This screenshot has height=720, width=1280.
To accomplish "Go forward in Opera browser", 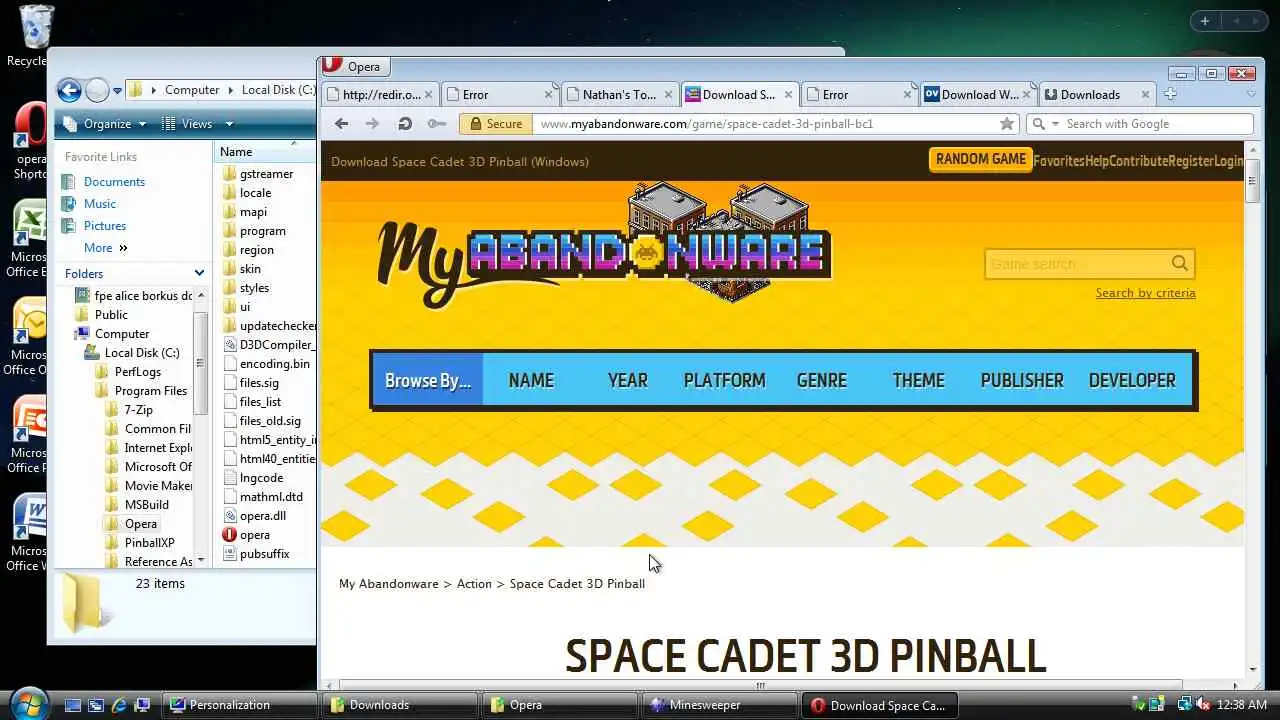I will pyautogui.click(x=372, y=123).
